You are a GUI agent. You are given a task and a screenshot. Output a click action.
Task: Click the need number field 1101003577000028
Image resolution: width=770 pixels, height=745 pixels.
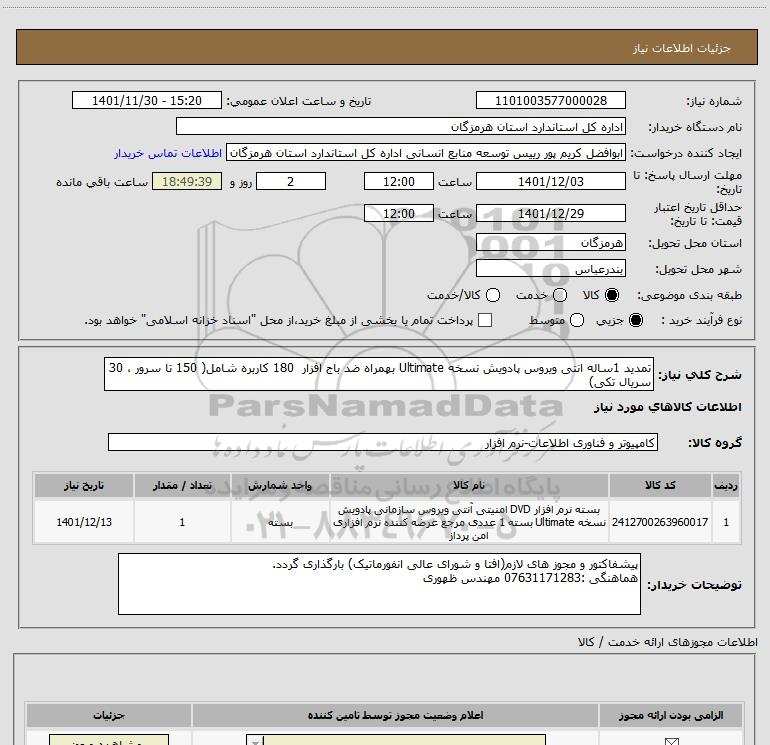point(550,101)
